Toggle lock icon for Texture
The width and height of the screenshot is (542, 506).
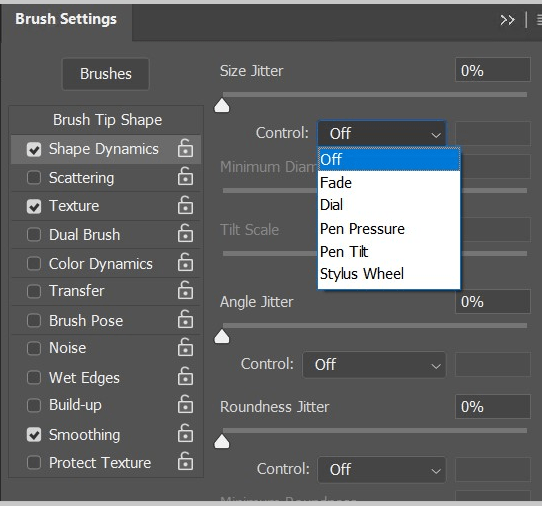pos(185,205)
